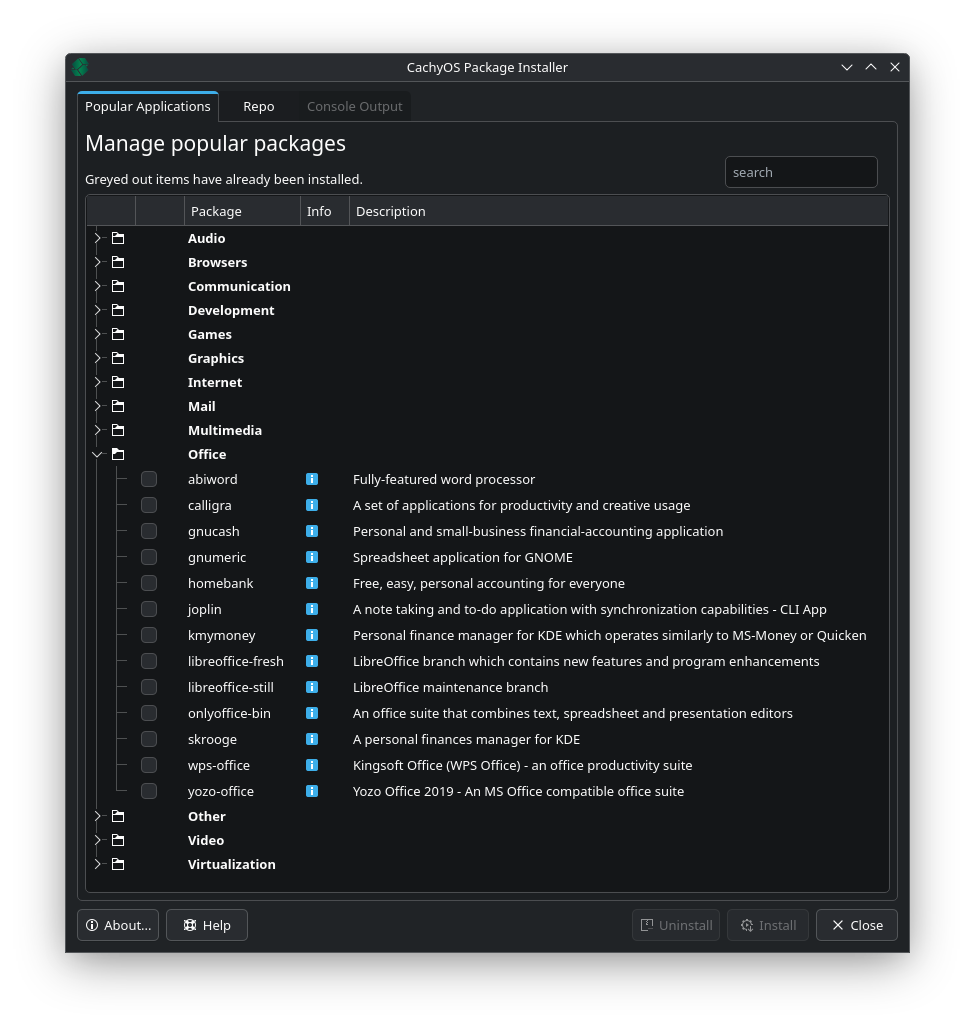Enable the kmymoney checkbox
Viewport: 975px width, 1030px height.
point(149,635)
